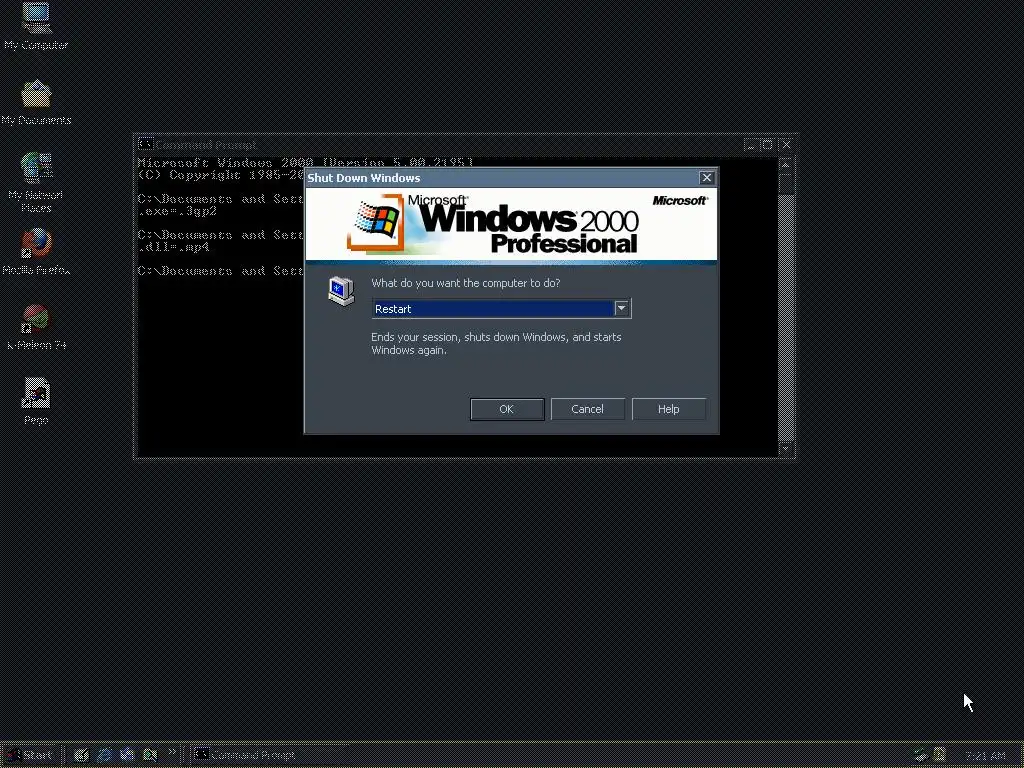This screenshot has height=768, width=1024.
Task: Click the Restart combo box field
Action: coord(501,309)
